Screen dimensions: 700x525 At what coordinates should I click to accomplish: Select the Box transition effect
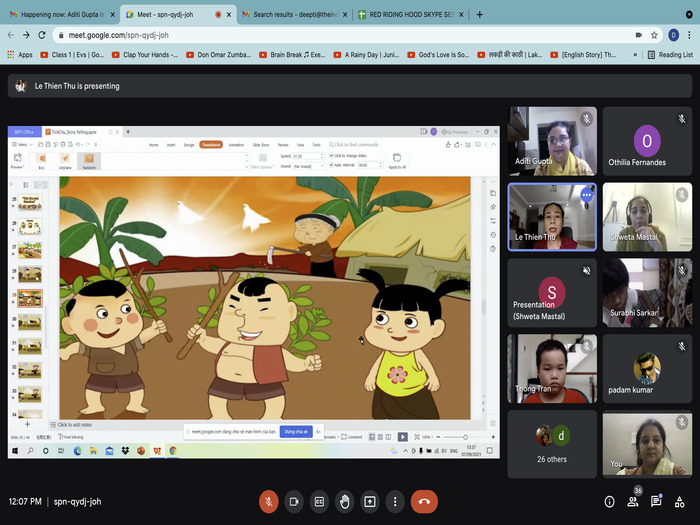coord(42,161)
